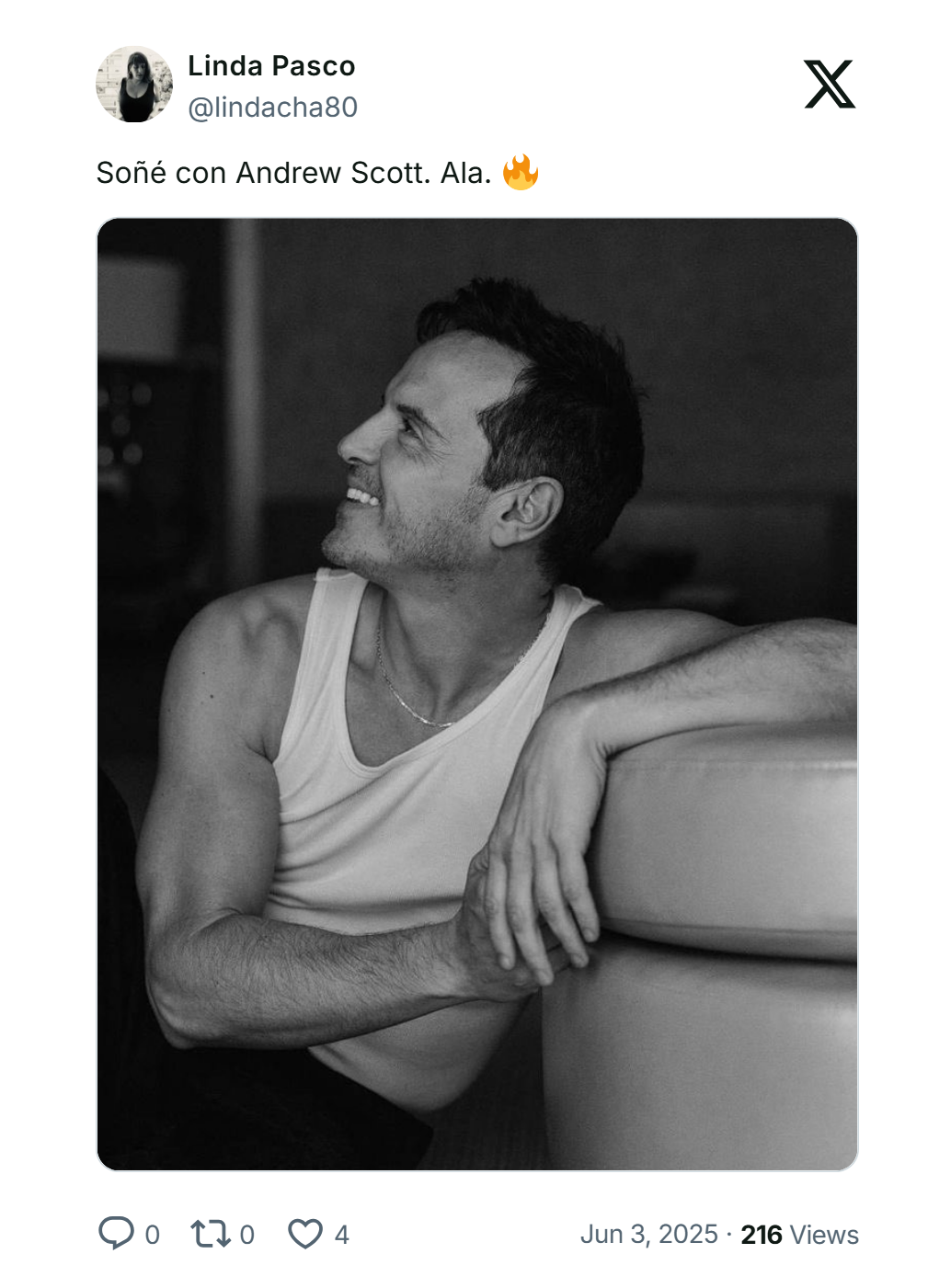Click the word Views after the count
The height and width of the screenshot is (1288, 951).
(x=824, y=1235)
